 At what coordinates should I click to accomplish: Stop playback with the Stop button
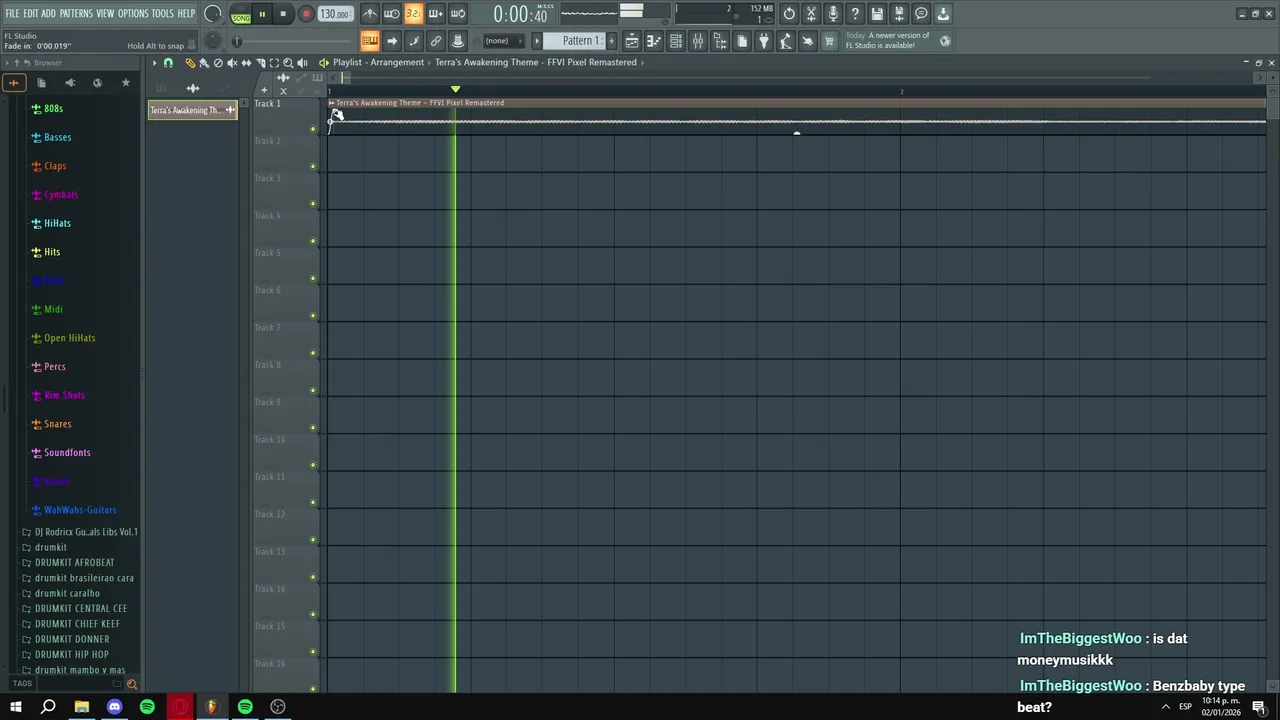point(283,14)
